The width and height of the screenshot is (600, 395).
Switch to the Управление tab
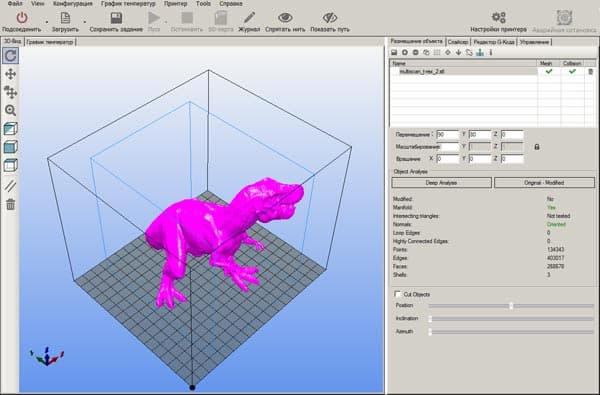[535, 42]
